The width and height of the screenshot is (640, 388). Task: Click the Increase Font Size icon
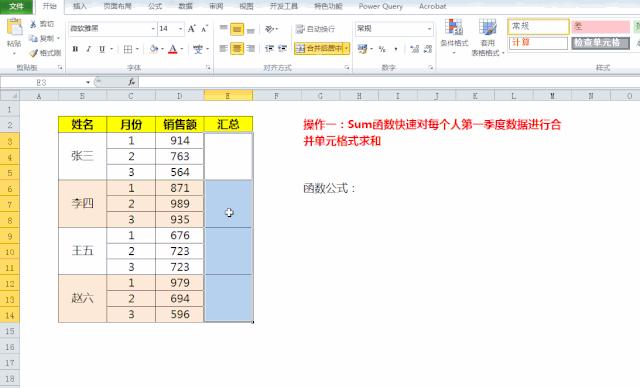point(191,29)
